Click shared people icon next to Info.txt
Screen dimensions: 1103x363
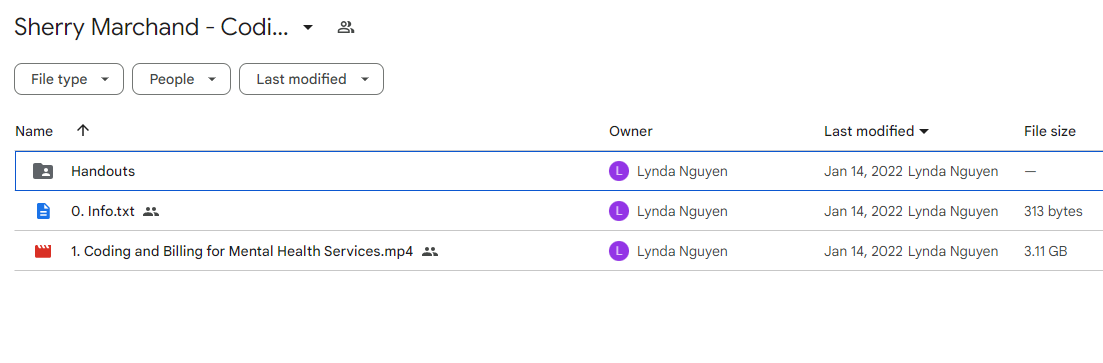(x=151, y=211)
